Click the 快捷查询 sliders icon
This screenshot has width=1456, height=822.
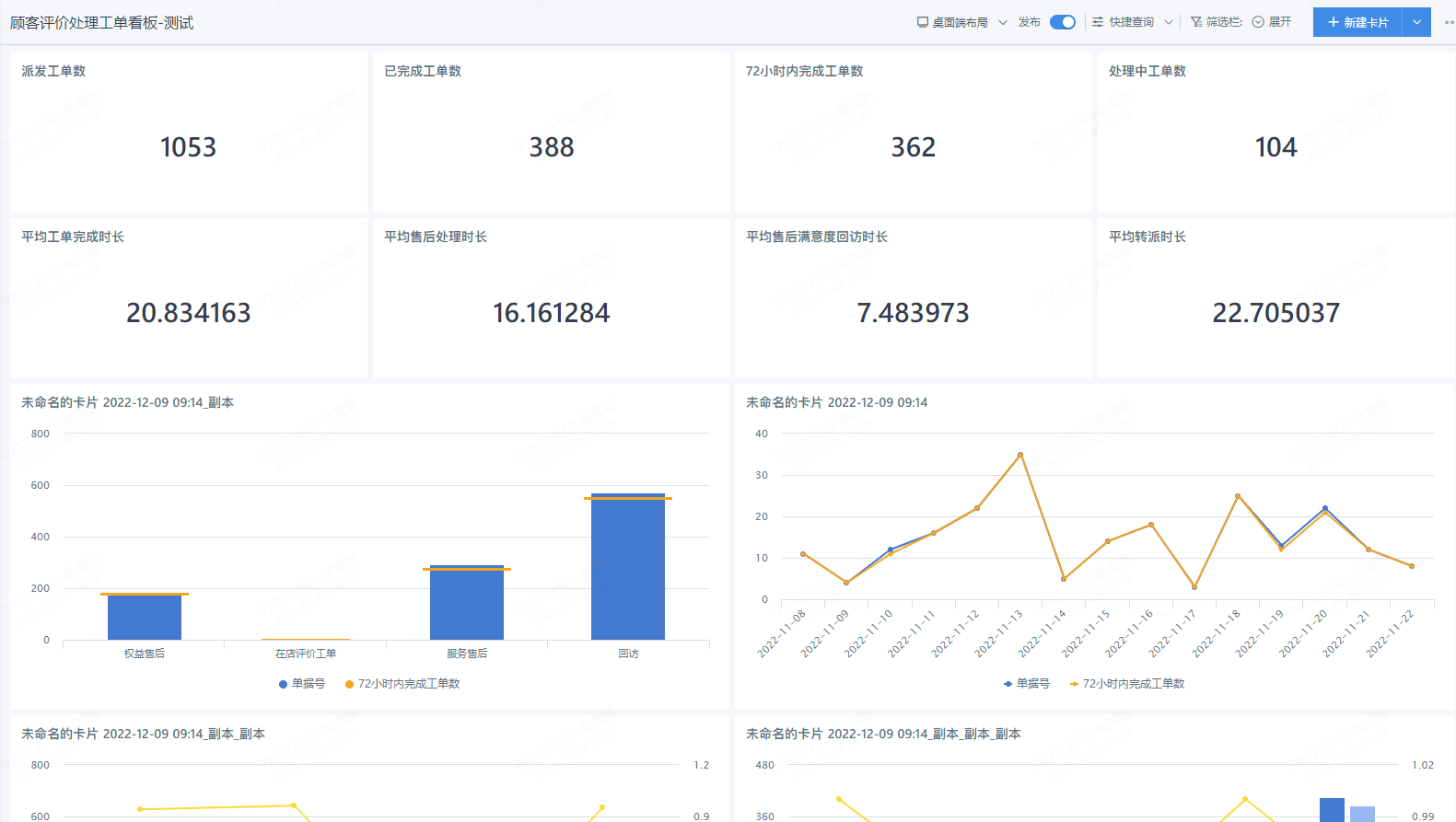1098,22
